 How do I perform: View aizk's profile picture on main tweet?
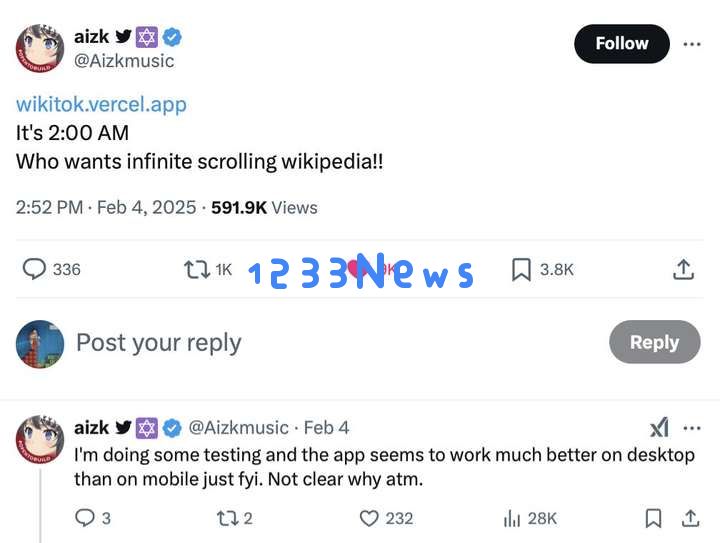40,48
